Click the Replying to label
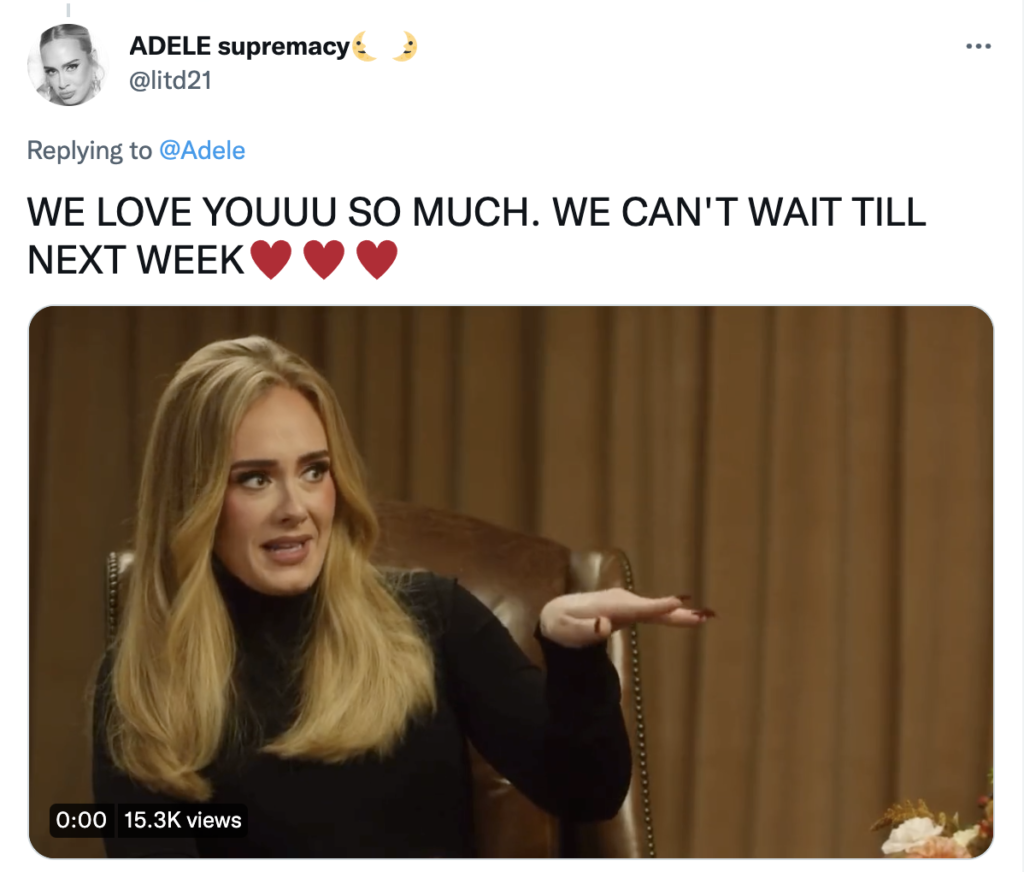The height and width of the screenshot is (872, 1024). (89, 150)
